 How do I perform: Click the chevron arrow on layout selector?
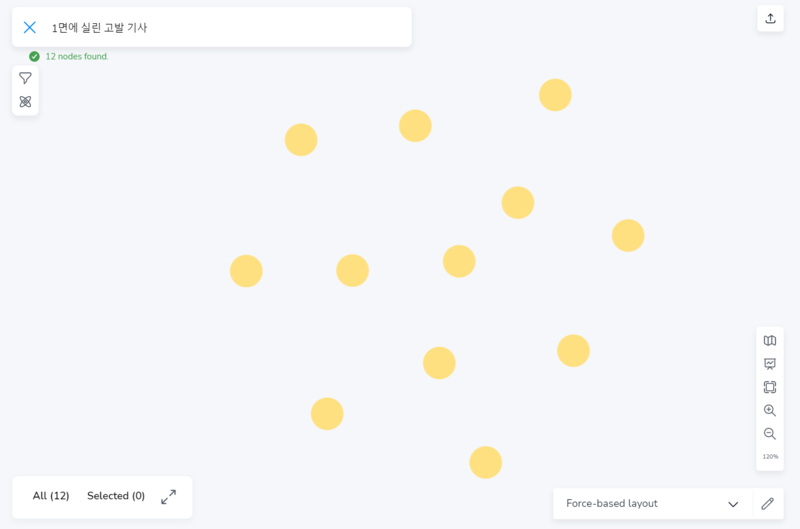pyautogui.click(x=733, y=504)
